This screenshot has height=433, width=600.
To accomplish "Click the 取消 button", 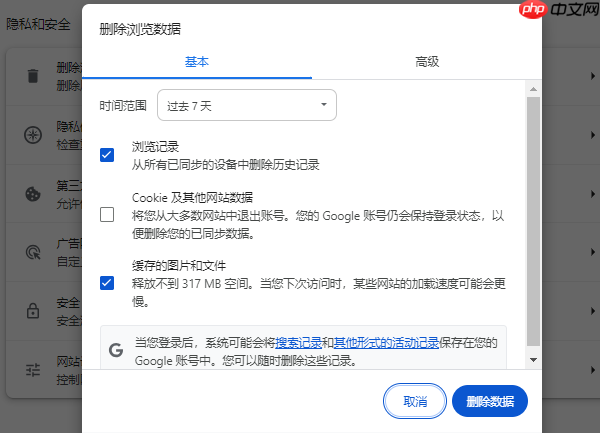I will pos(415,401).
